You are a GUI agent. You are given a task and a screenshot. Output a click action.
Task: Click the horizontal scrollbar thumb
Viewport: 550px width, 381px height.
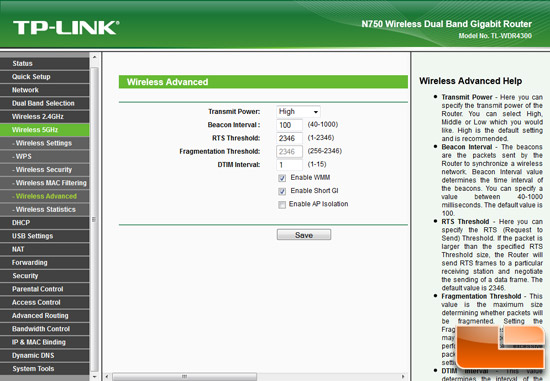pos(185,377)
